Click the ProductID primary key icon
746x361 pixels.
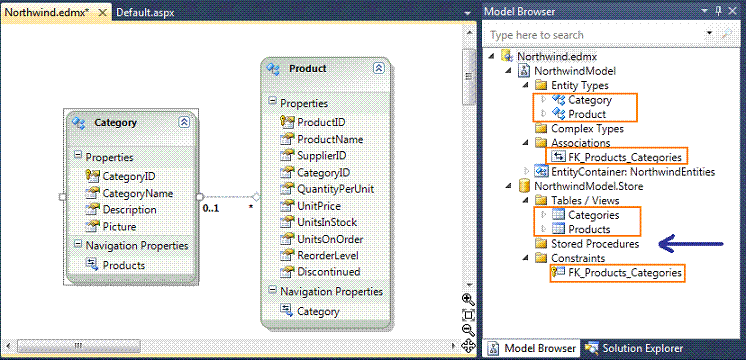tap(287, 122)
